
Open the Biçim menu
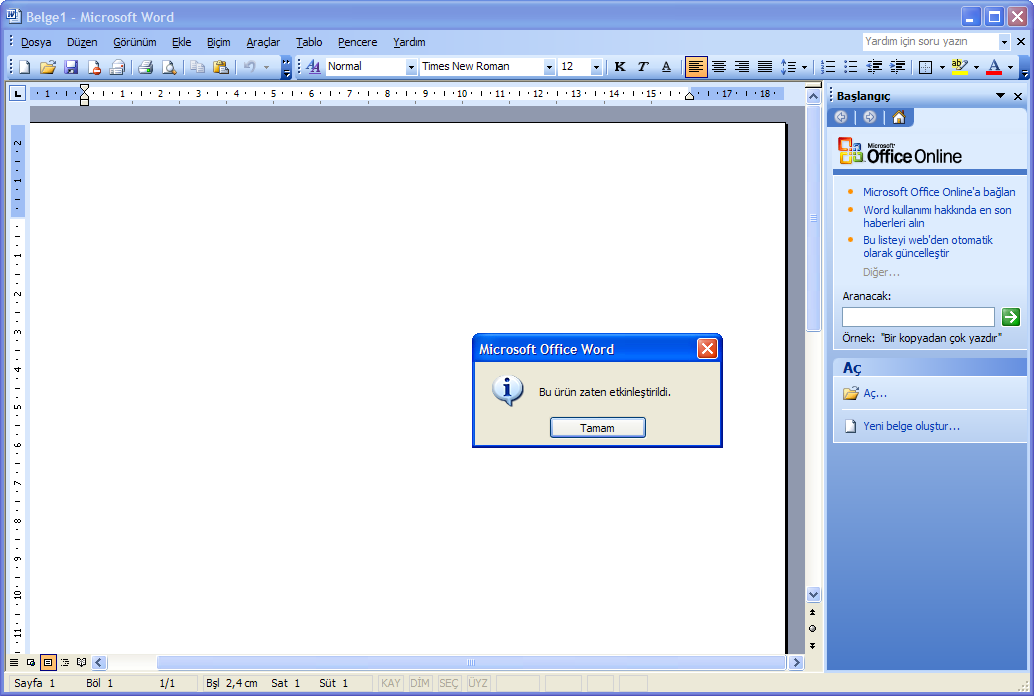point(218,42)
